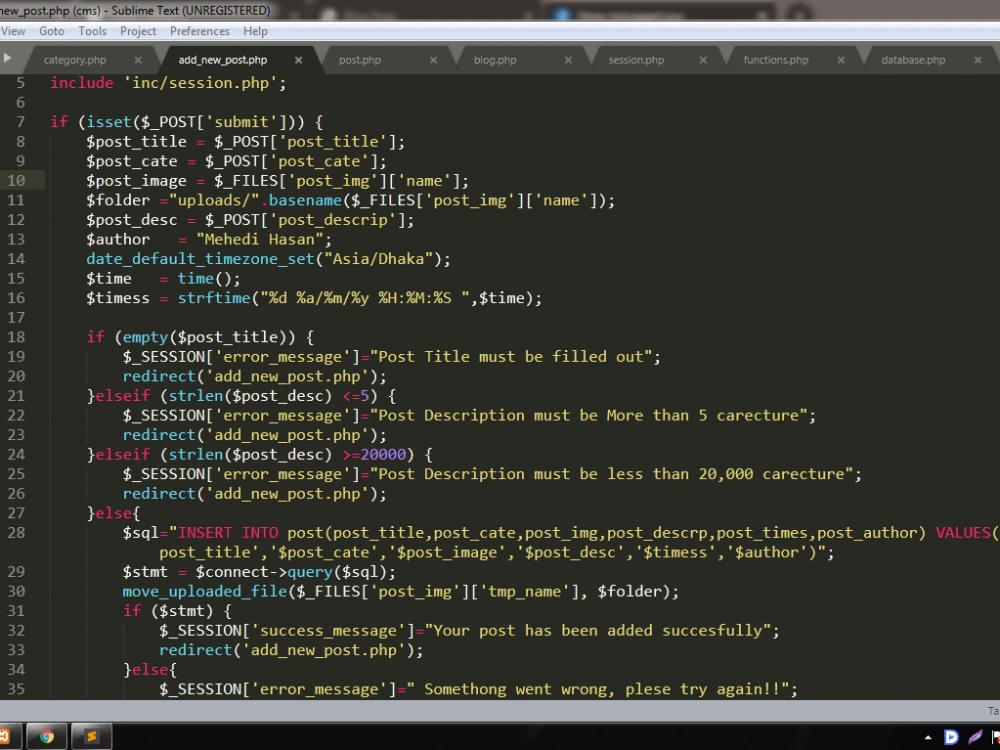Open the functions.php tab
Image resolution: width=1000 pixels, height=750 pixels.
[776, 60]
